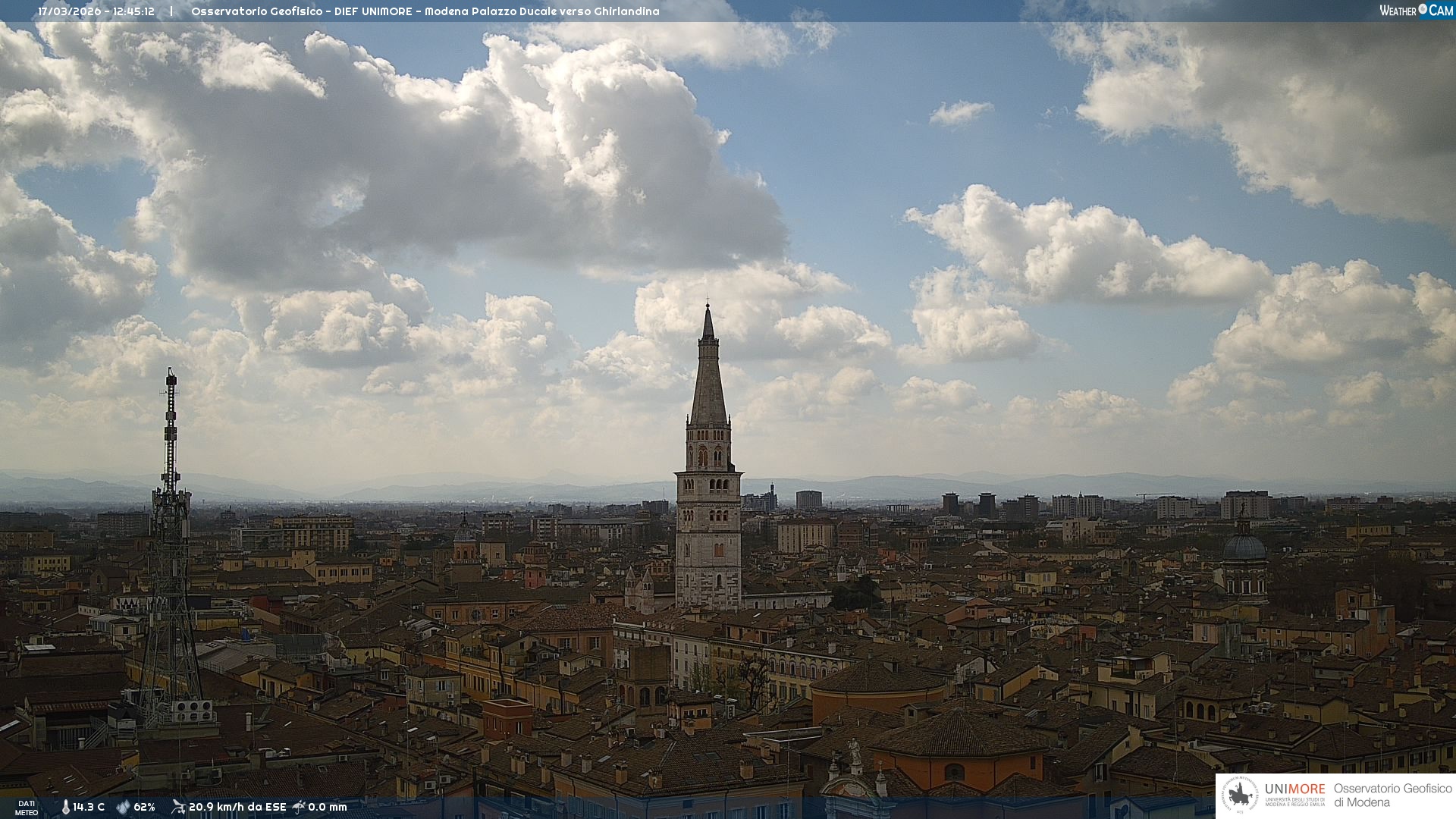Click the 14.3 C temperature reading
Viewport: 1456px width, 819px height.
(89, 807)
